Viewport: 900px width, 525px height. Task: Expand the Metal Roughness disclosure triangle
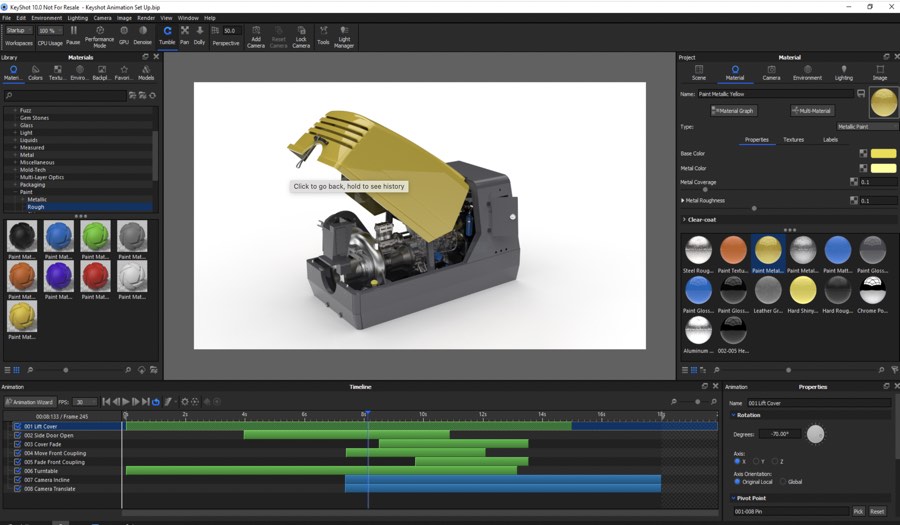click(x=683, y=201)
